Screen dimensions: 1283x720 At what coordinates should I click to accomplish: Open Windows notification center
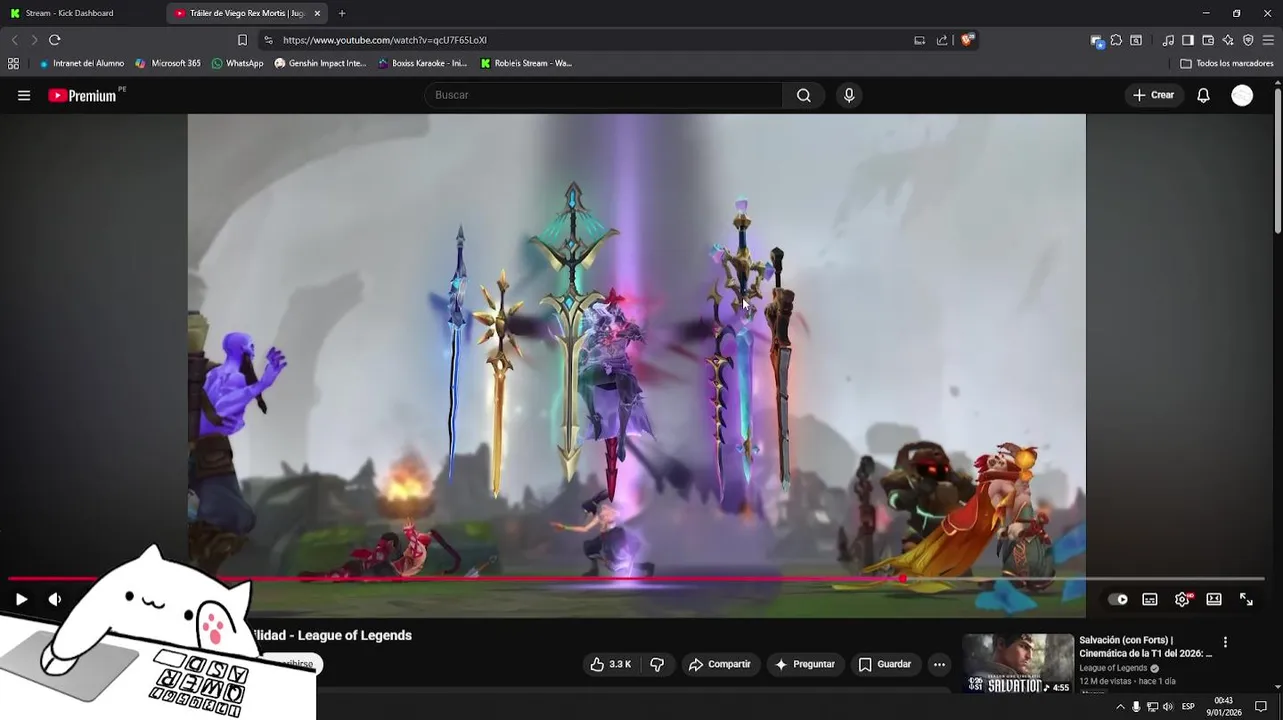click(1261, 707)
